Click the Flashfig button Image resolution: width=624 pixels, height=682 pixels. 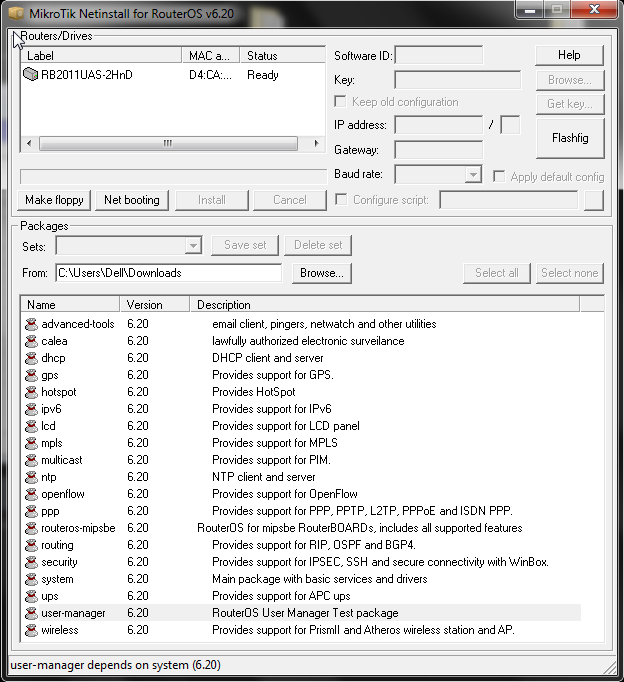tap(570, 138)
